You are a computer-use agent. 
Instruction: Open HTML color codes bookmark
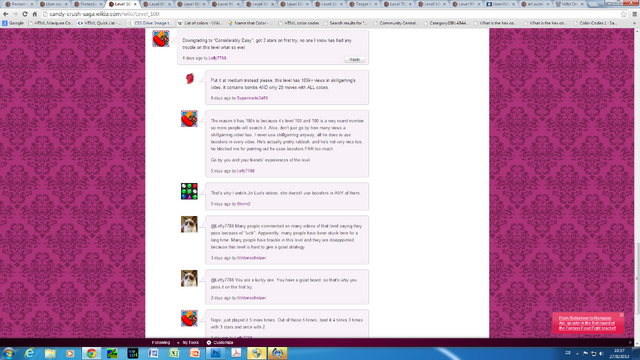pyautogui.click(x=299, y=23)
